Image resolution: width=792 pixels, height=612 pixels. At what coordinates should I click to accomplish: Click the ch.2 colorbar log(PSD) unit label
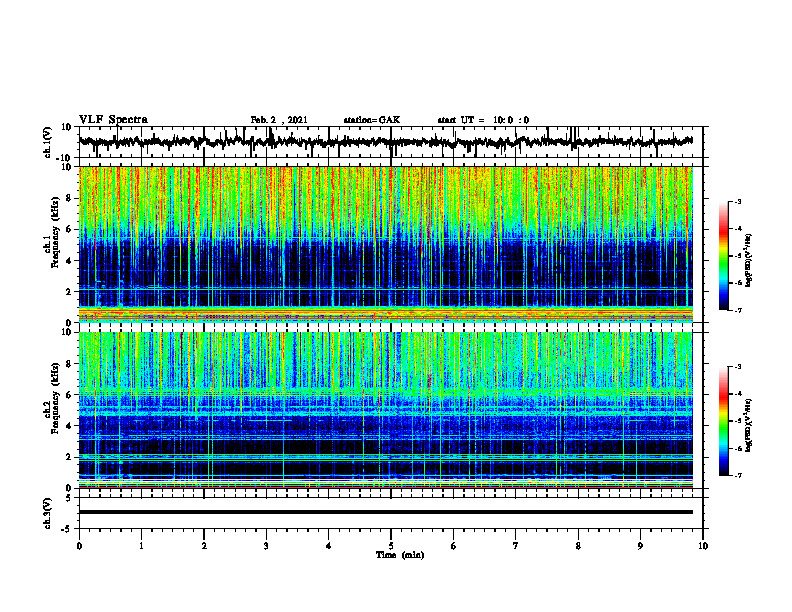pyautogui.click(x=749, y=425)
